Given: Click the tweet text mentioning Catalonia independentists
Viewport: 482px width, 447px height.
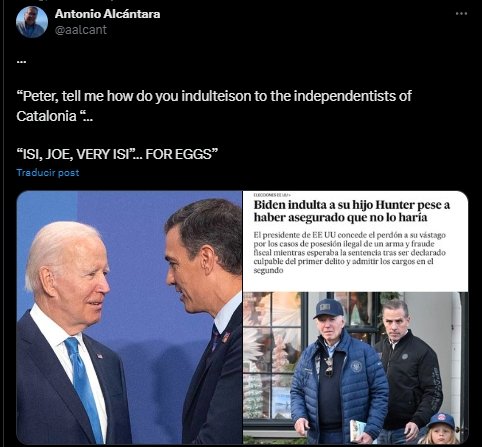Looking at the screenshot, I should 214,106.
